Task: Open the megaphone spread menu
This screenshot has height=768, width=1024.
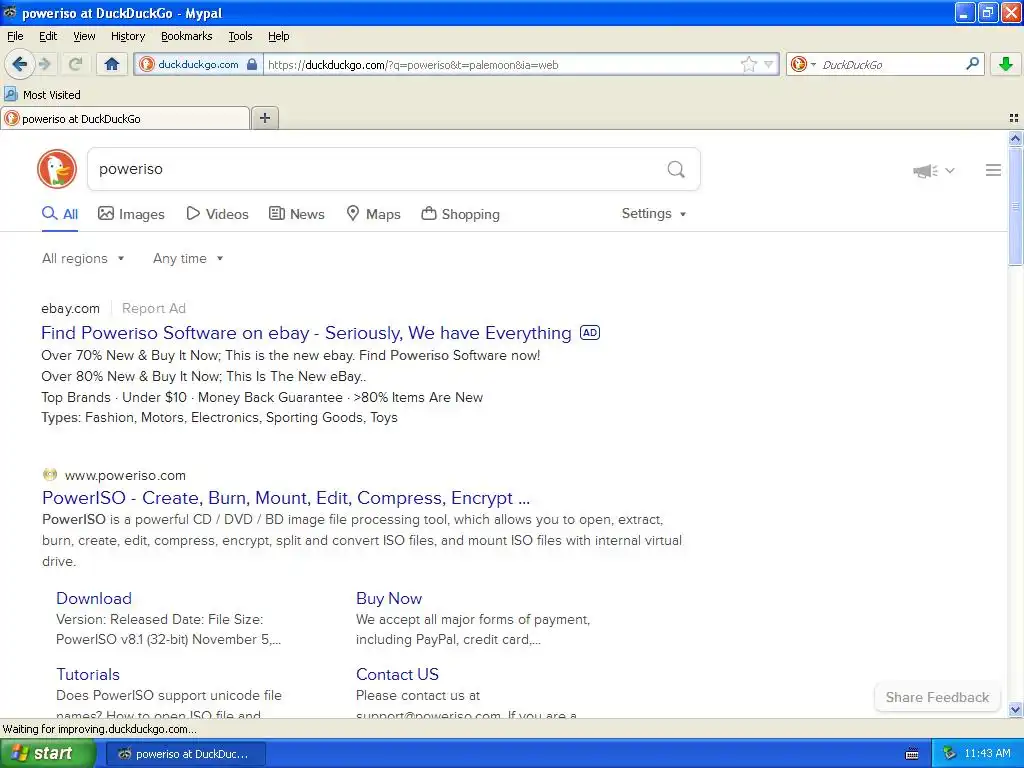Action: (933, 170)
